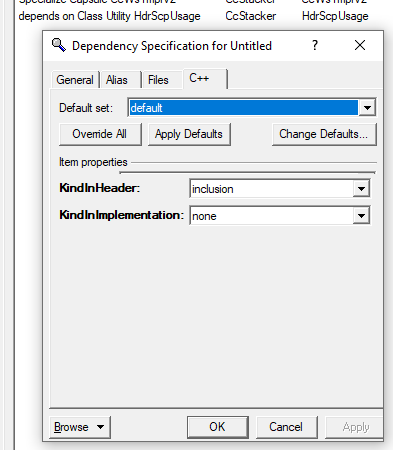Open Change Defaults... dialog
The height and width of the screenshot is (450, 393).
click(324, 134)
